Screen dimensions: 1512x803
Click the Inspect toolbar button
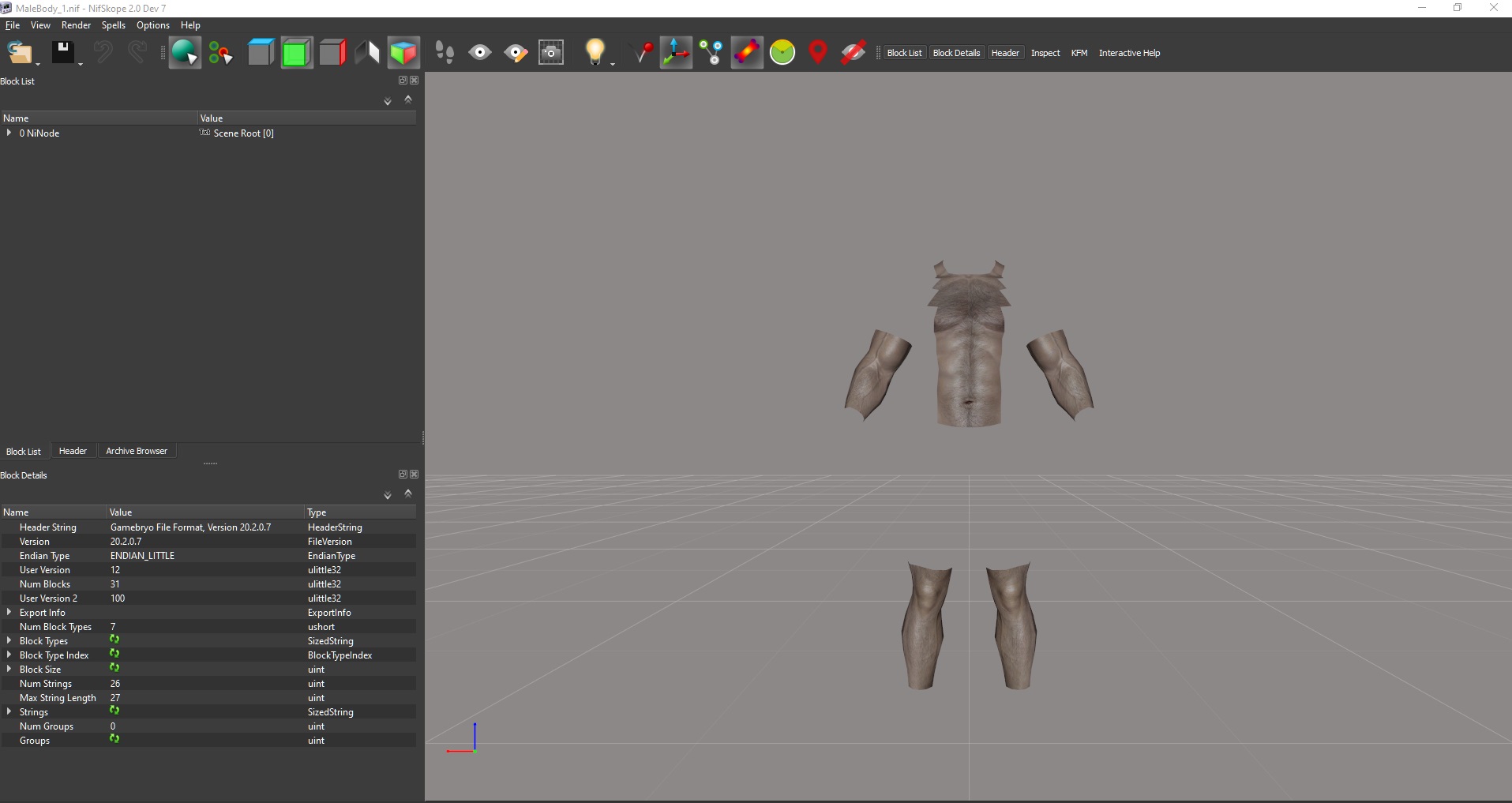coord(1045,53)
